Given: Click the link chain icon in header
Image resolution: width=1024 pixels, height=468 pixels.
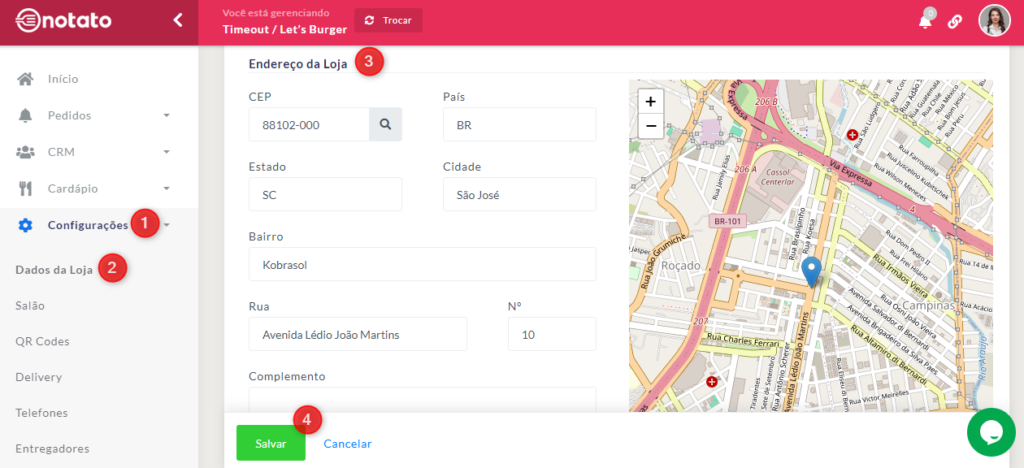Looking at the screenshot, I should (x=955, y=22).
